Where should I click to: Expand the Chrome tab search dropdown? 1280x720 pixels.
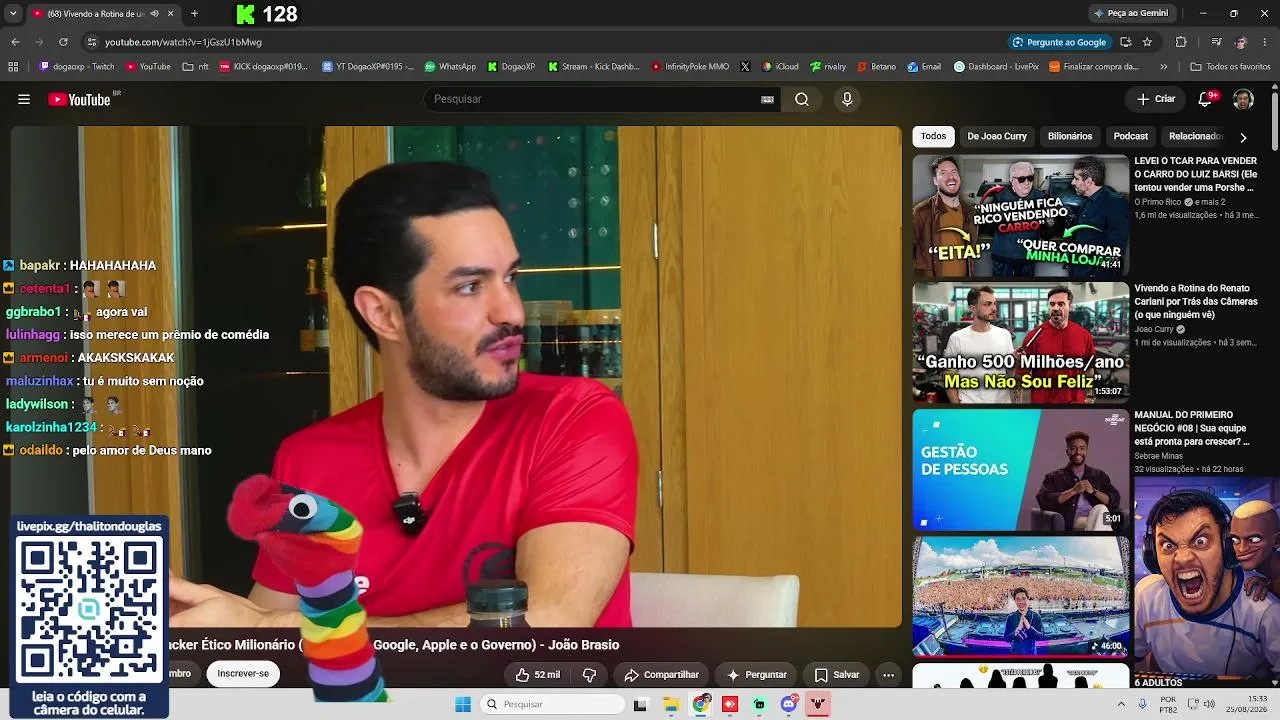(x=13, y=14)
